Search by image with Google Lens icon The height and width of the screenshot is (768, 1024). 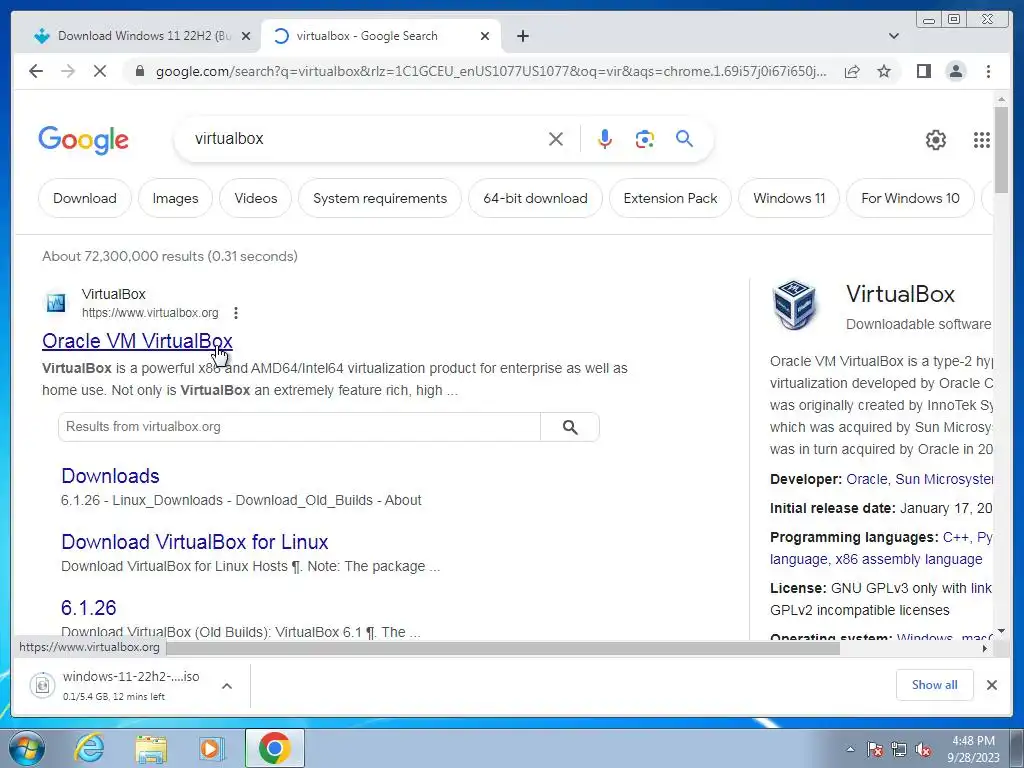(645, 138)
